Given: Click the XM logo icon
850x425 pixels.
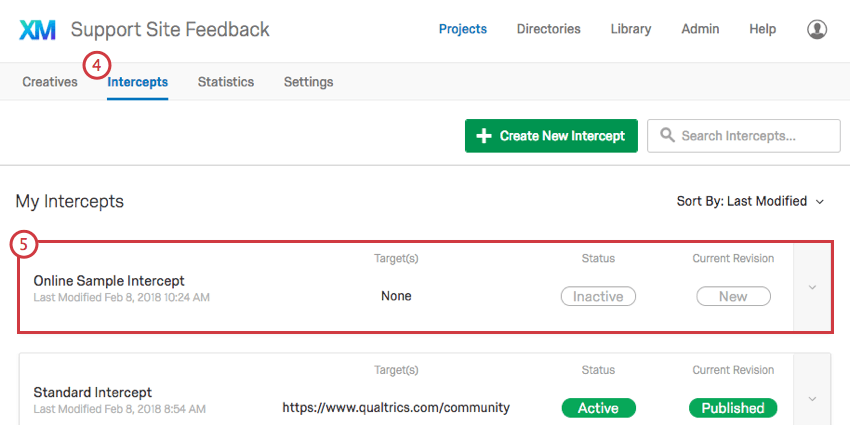Looking at the screenshot, I should (x=39, y=30).
